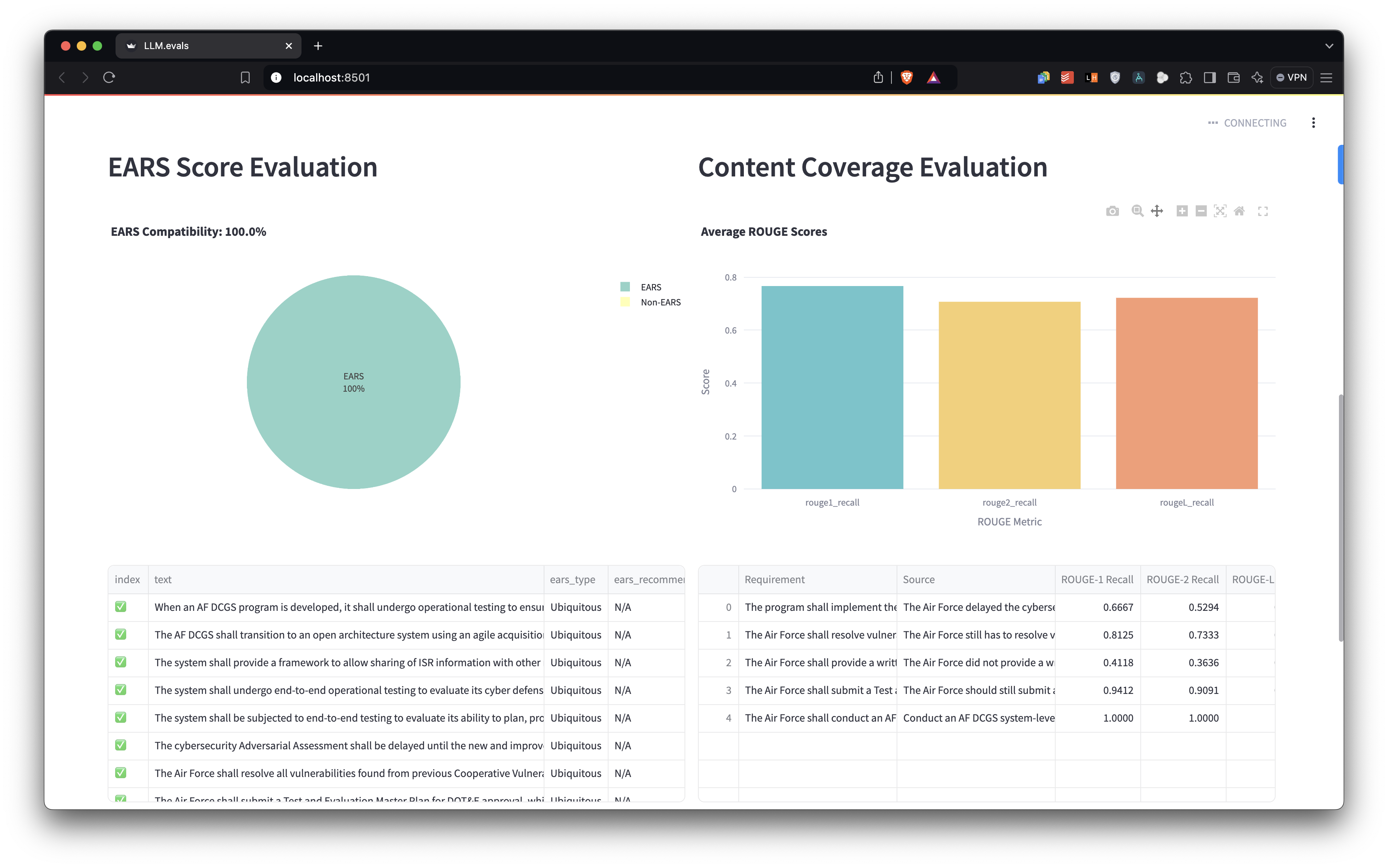Activate the pan tool on chart

coord(1157,211)
